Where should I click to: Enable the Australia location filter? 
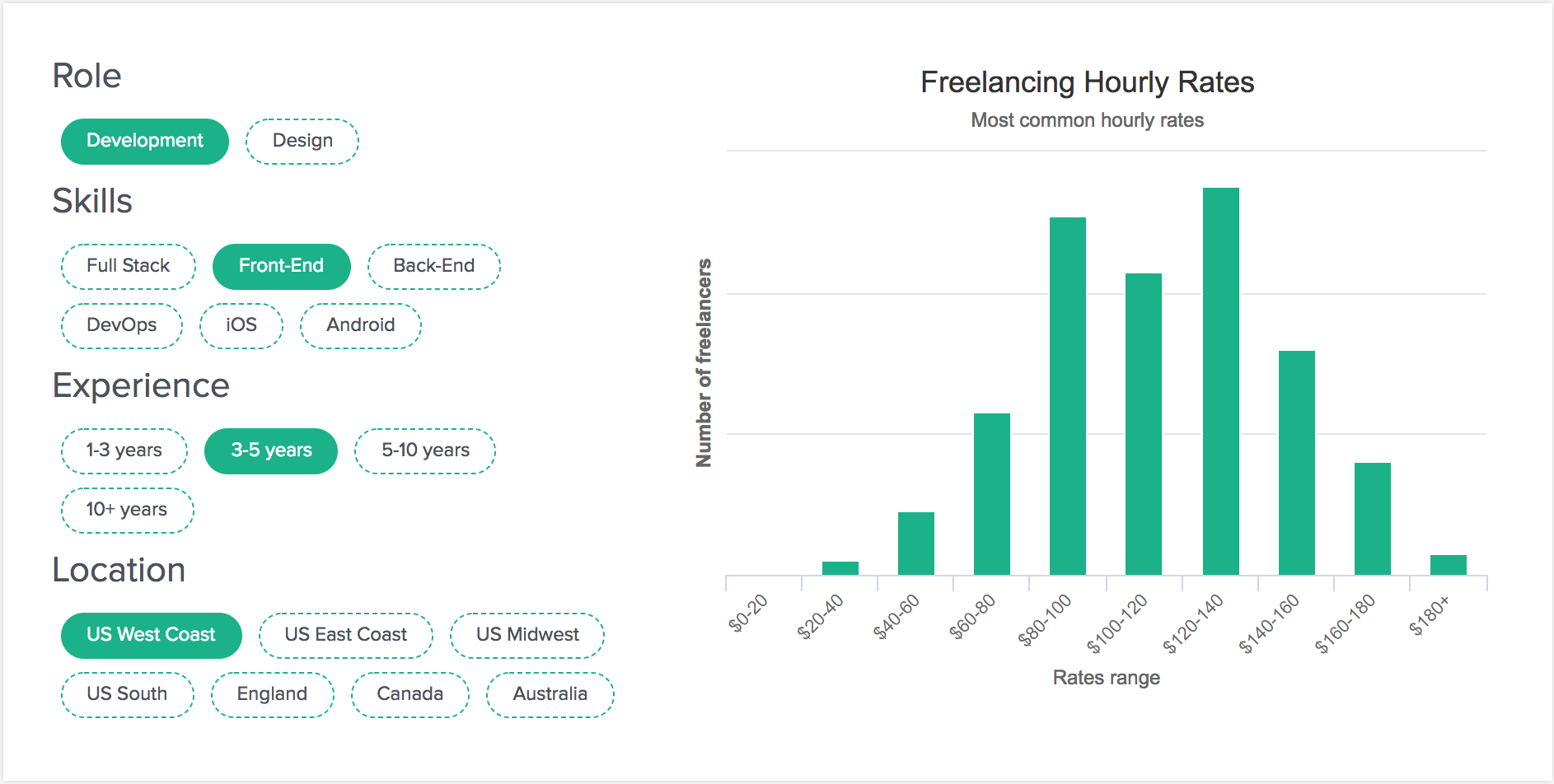click(549, 693)
